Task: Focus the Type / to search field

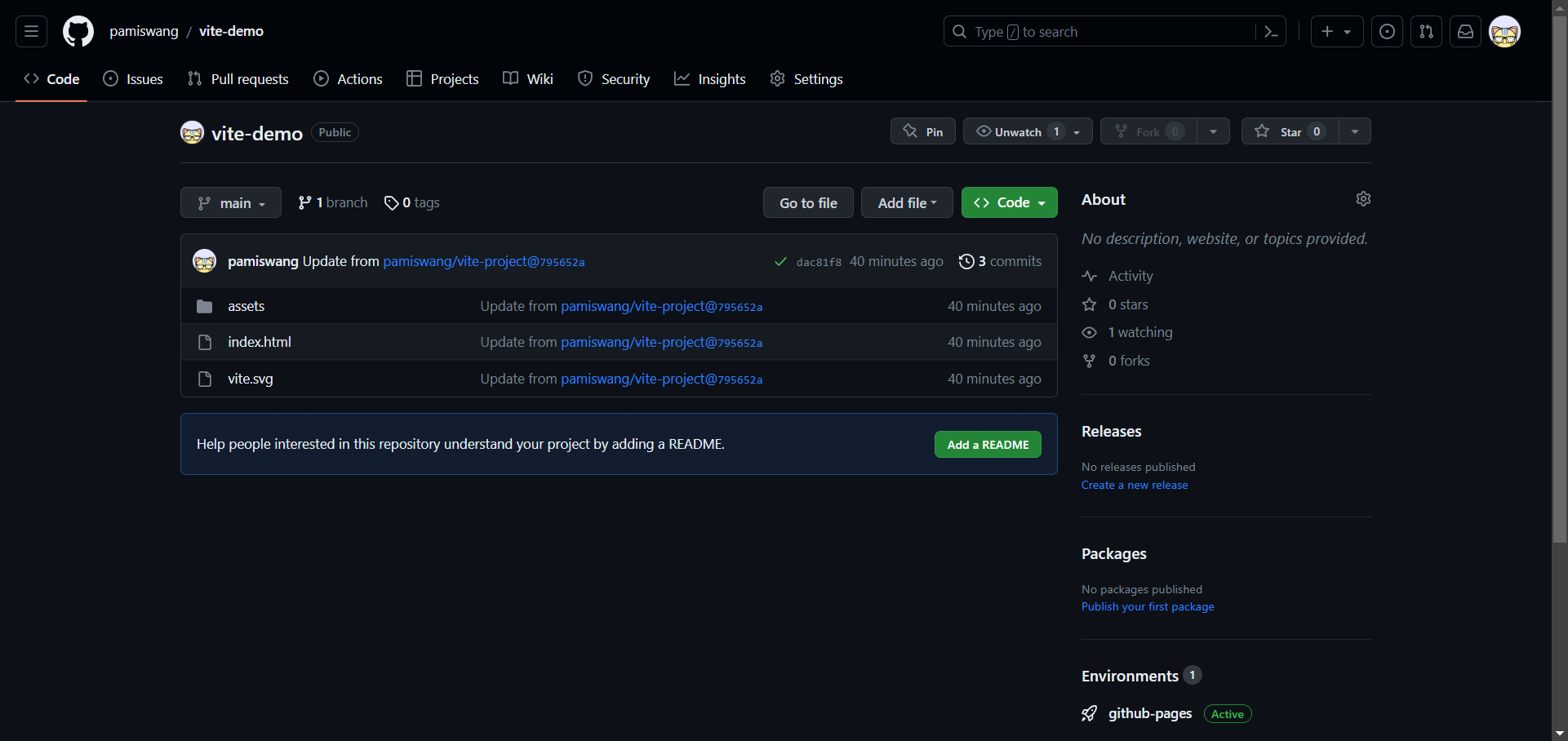Action: [x=1100, y=32]
